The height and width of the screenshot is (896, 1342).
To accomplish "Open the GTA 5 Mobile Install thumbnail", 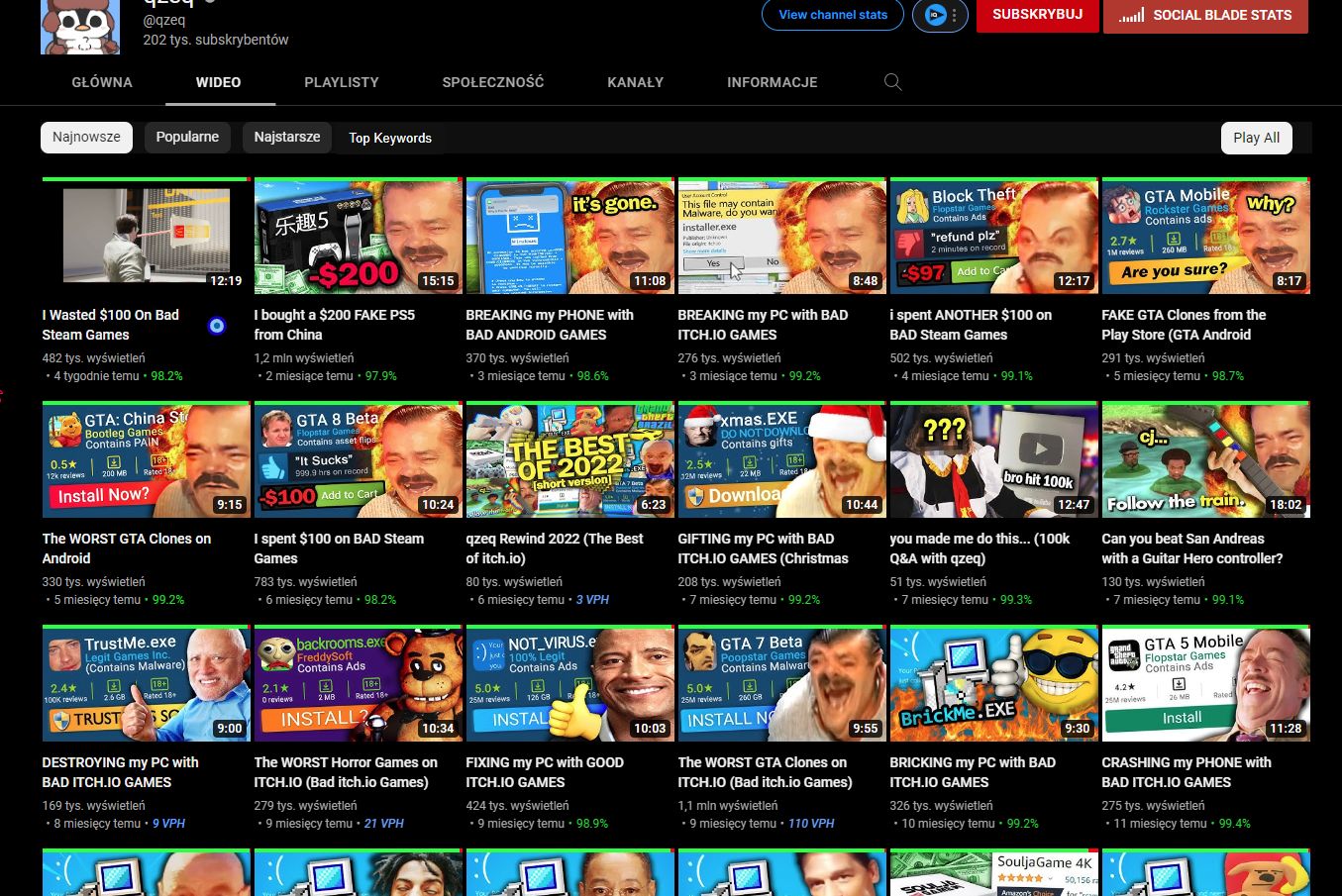I will [x=1205, y=683].
